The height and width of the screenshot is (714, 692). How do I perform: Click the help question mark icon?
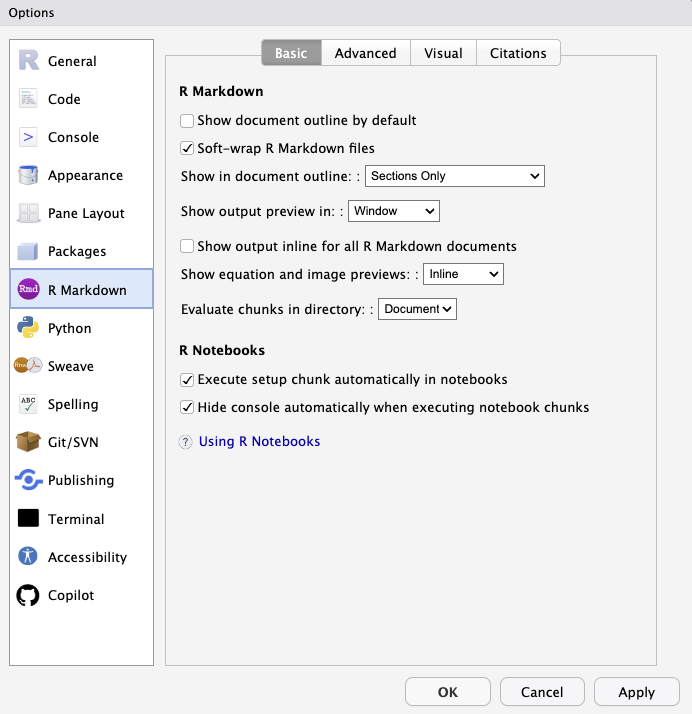185,442
